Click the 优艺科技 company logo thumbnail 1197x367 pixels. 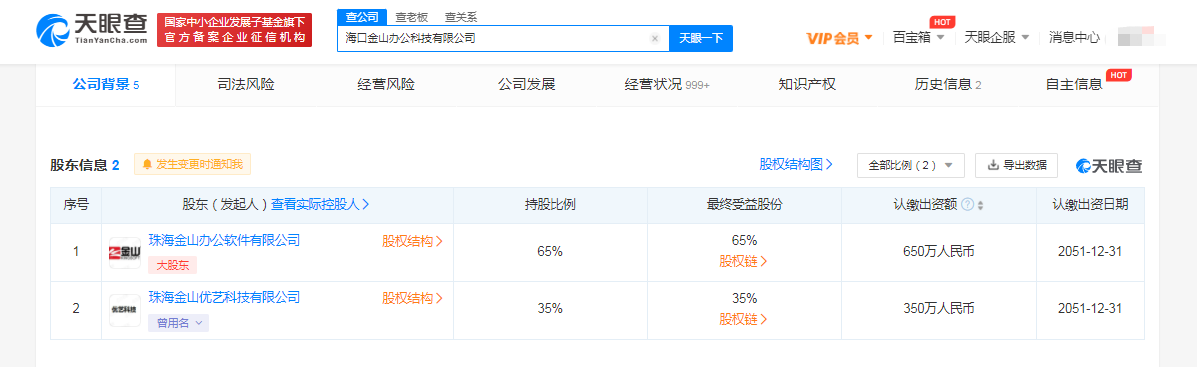(x=124, y=311)
